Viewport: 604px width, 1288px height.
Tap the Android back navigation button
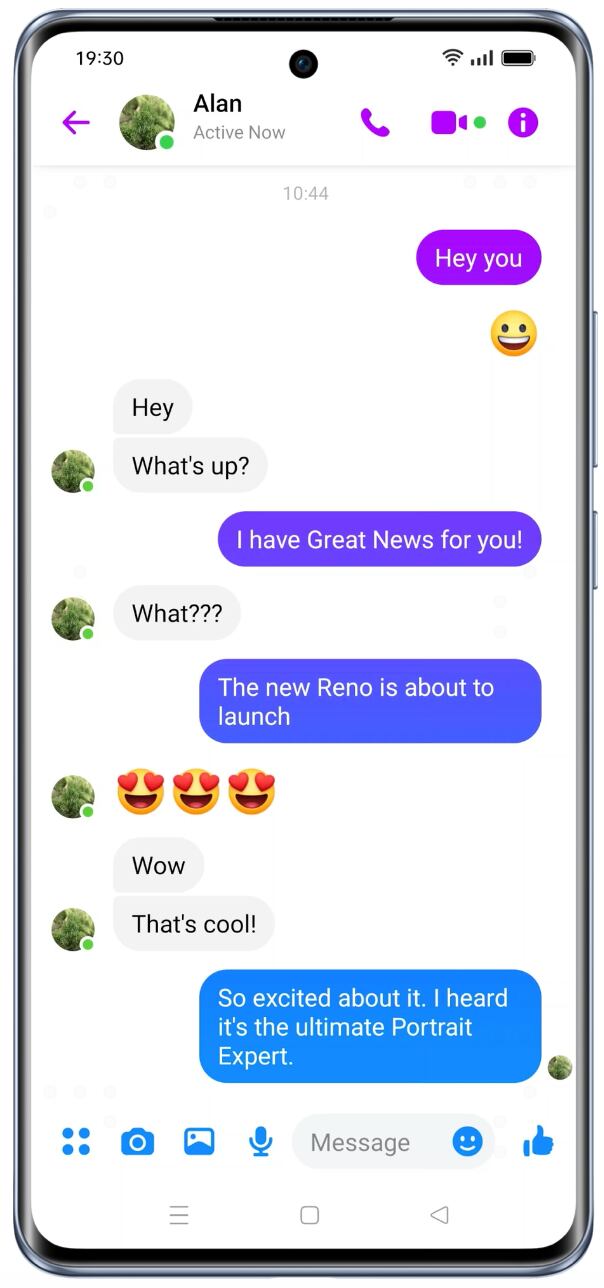pos(439,1215)
